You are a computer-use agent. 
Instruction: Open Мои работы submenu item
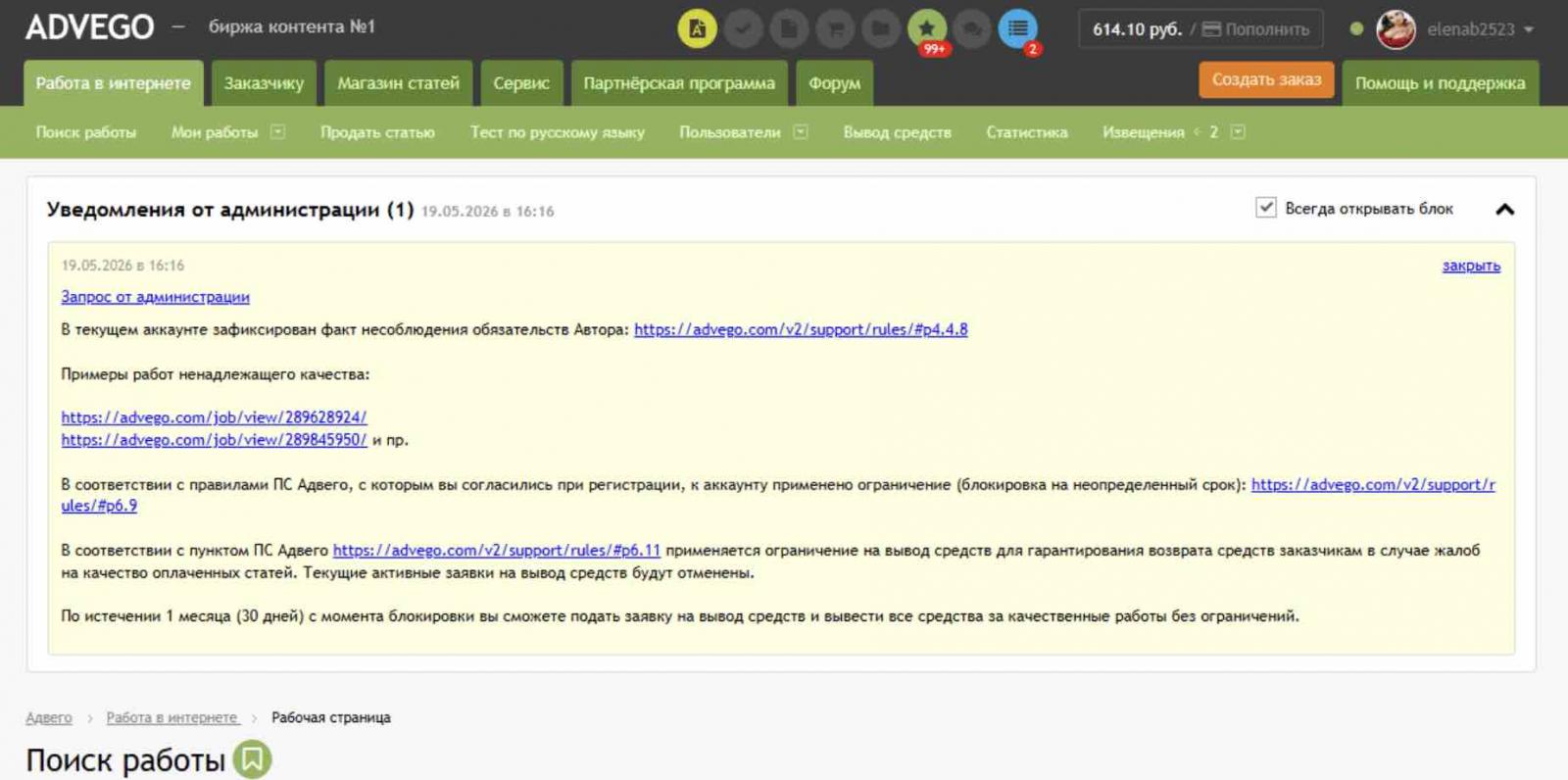point(215,132)
